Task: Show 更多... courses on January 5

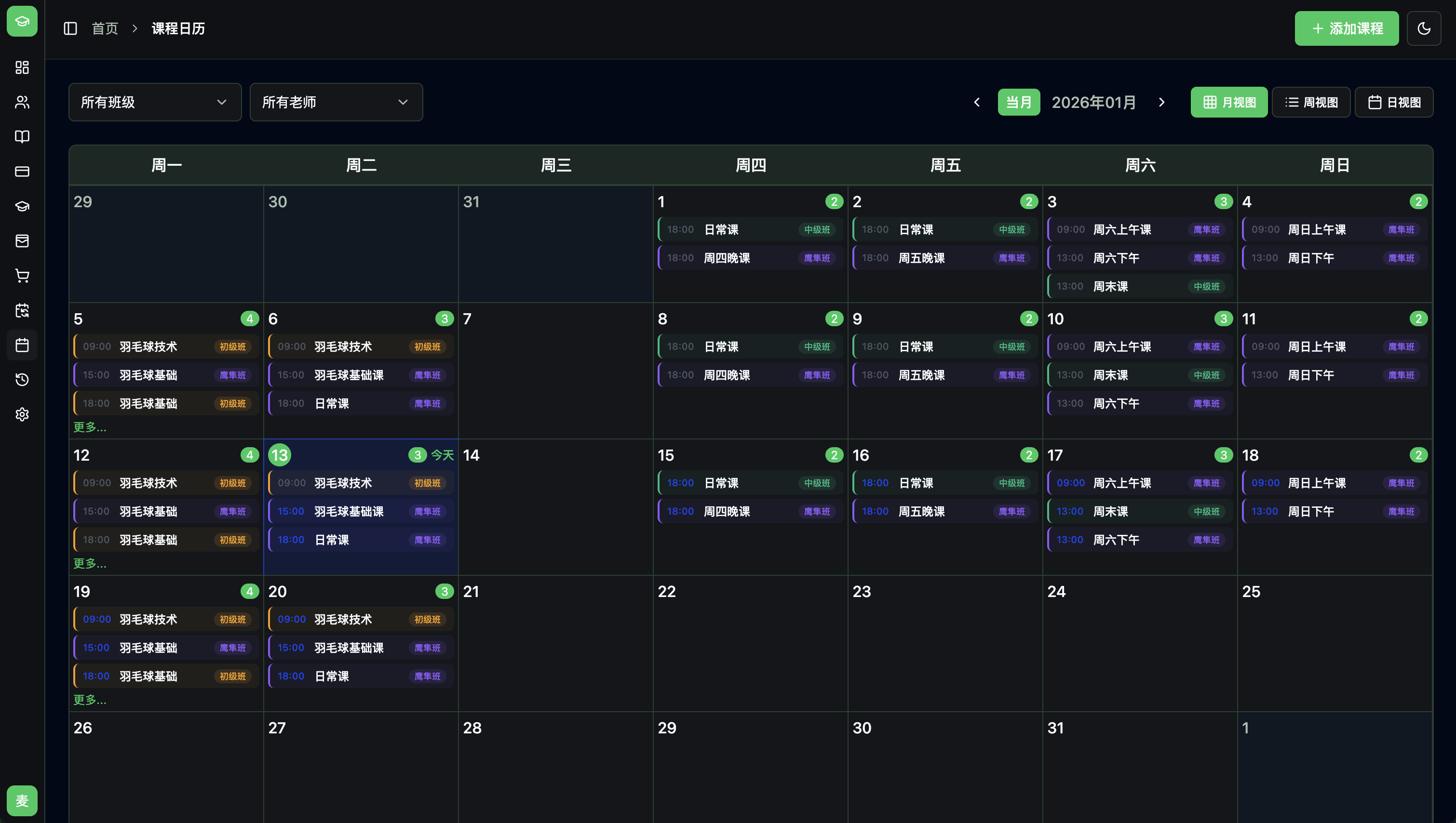Action: pyautogui.click(x=90, y=427)
